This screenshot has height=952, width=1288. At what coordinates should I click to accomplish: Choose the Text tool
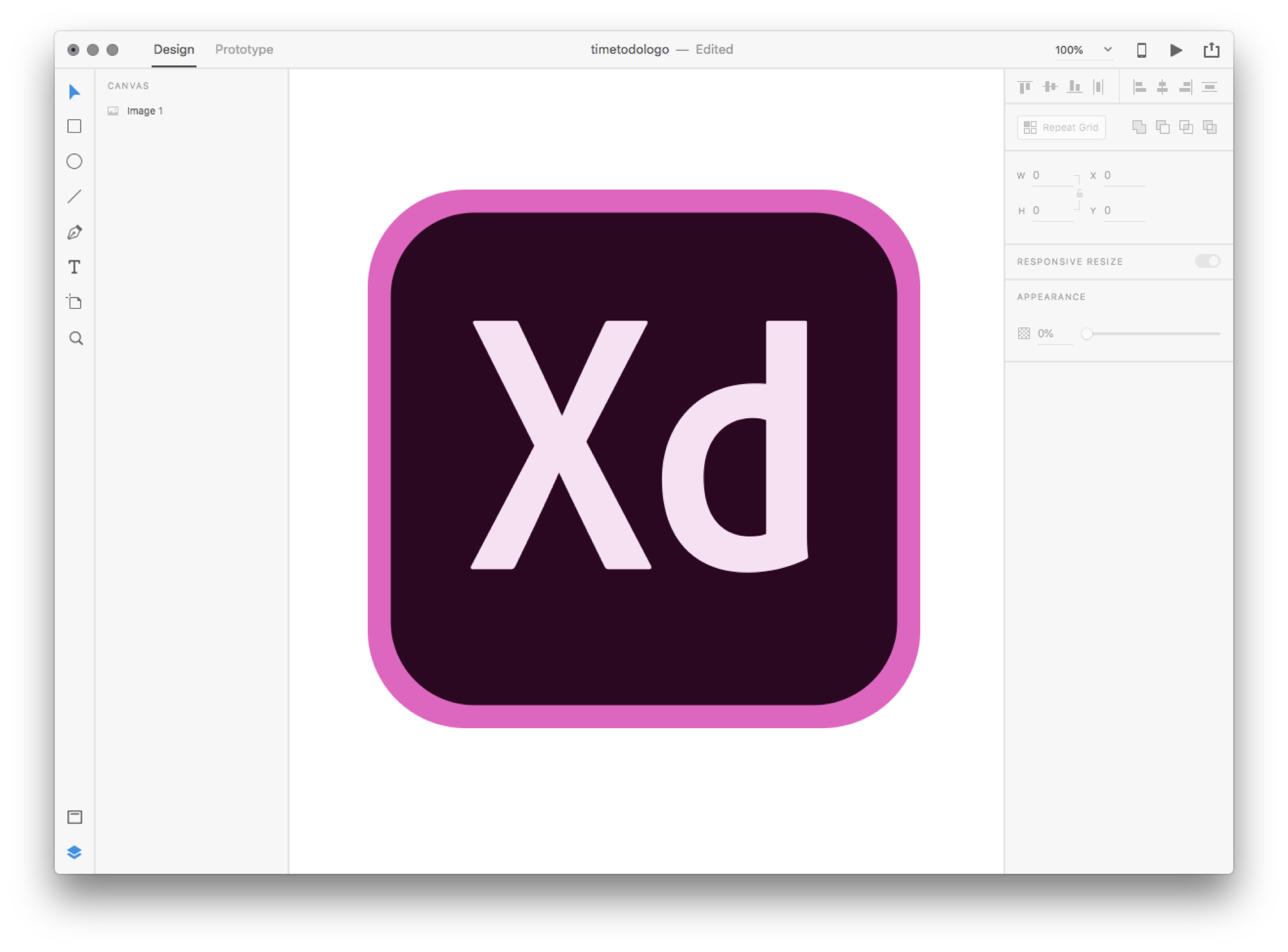coord(74,267)
